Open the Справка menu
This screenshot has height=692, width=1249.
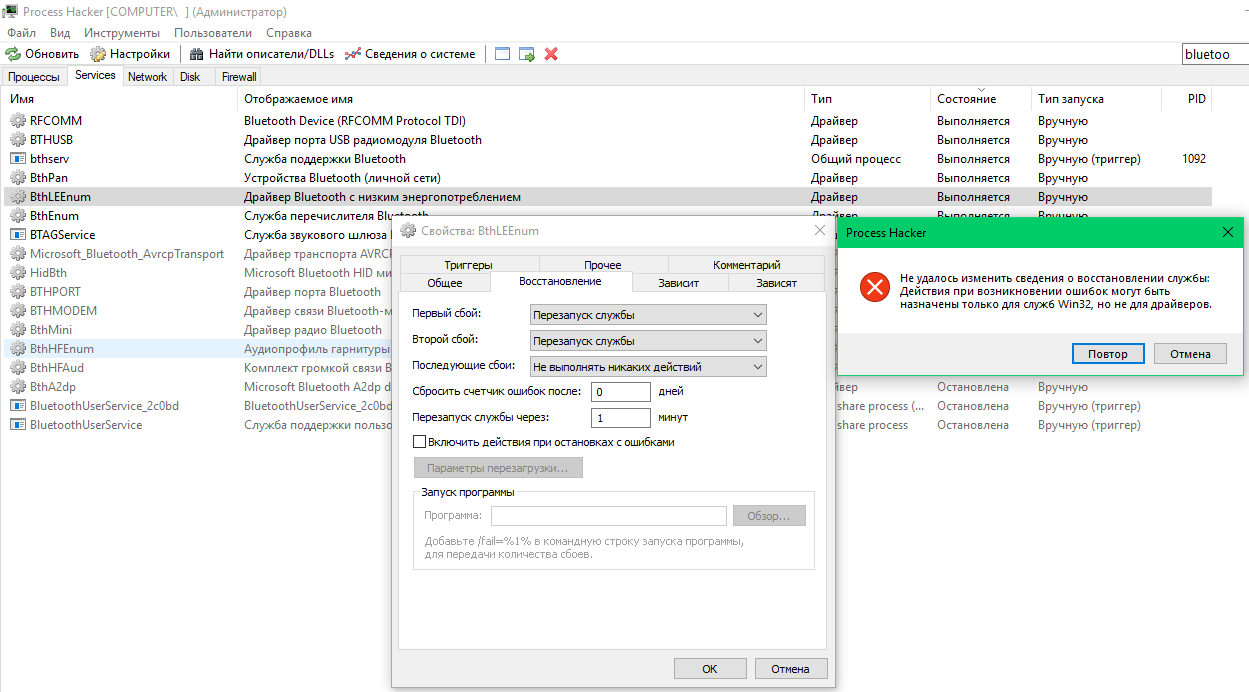pyautogui.click(x=289, y=33)
